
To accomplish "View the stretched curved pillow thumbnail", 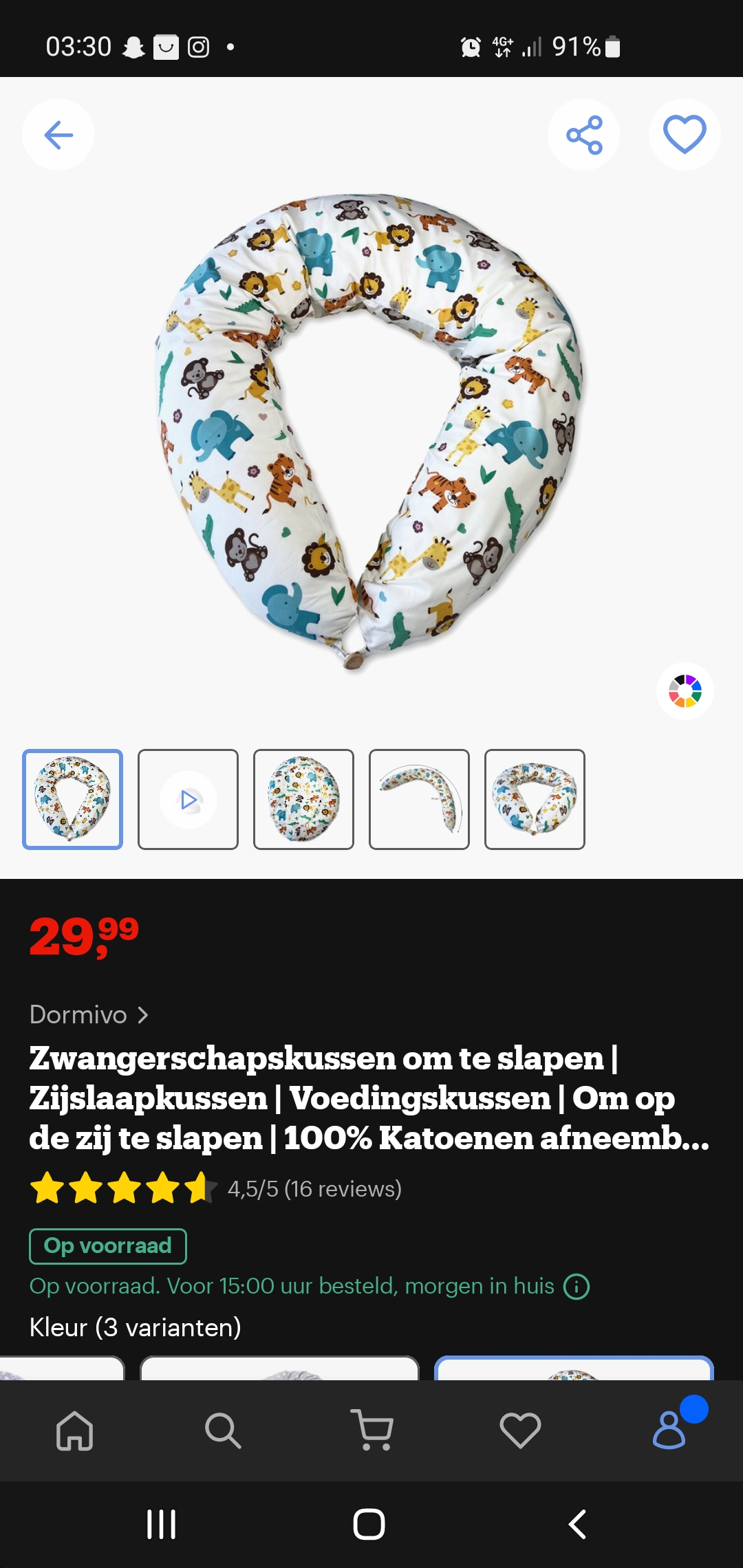I will click(419, 799).
